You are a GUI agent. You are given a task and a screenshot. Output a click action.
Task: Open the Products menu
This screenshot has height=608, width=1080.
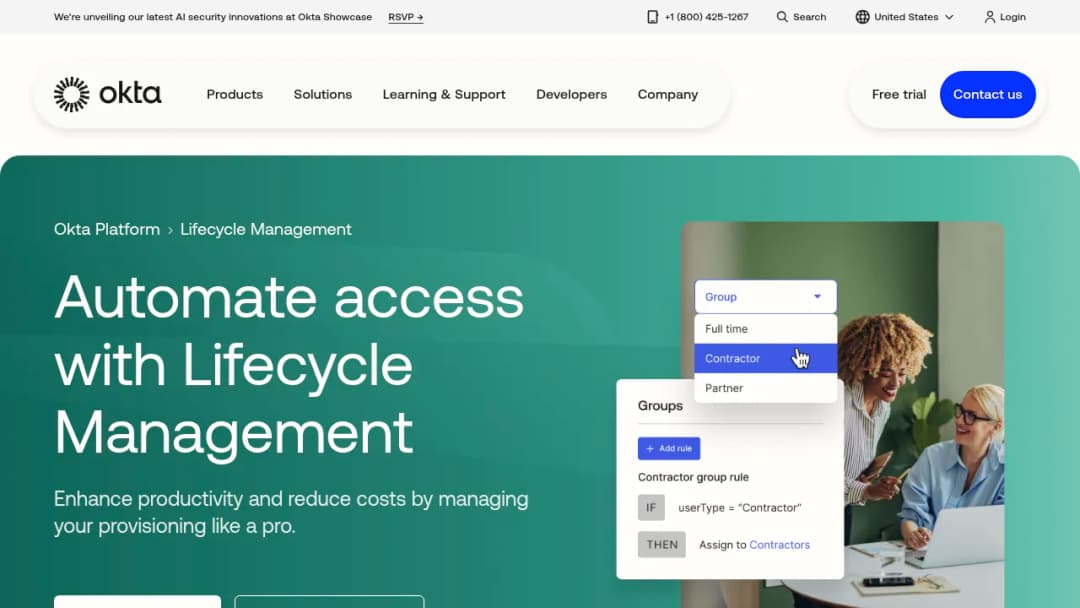click(235, 94)
